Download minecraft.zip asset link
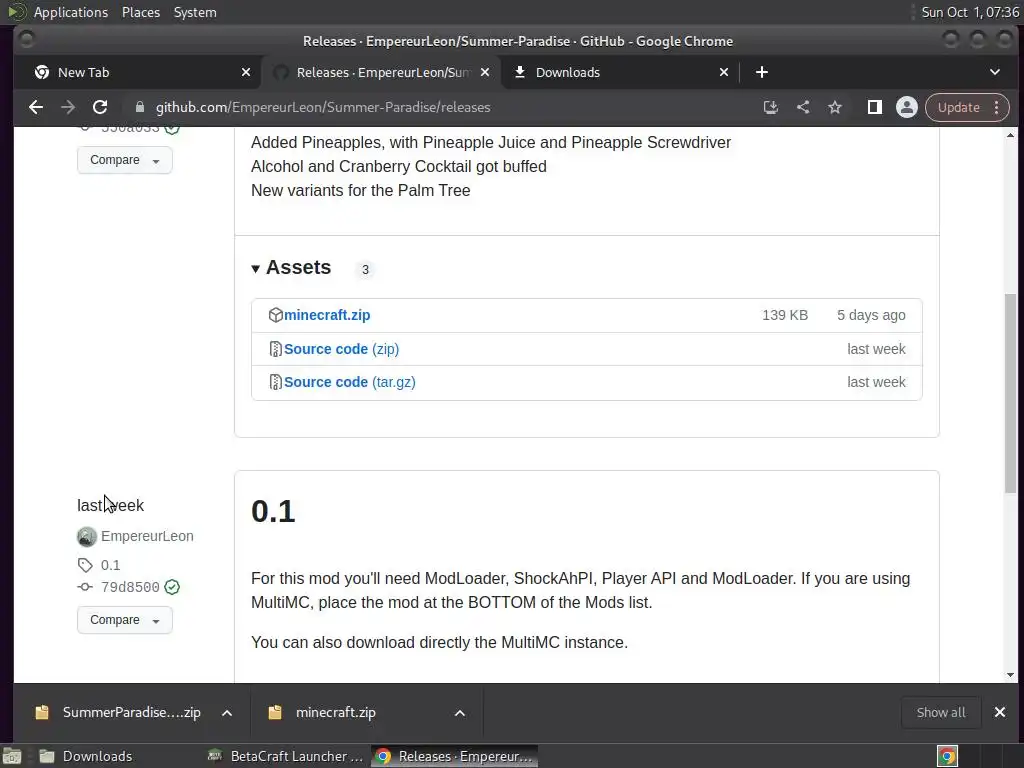The height and width of the screenshot is (768, 1024). pyautogui.click(x=327, y=315)
